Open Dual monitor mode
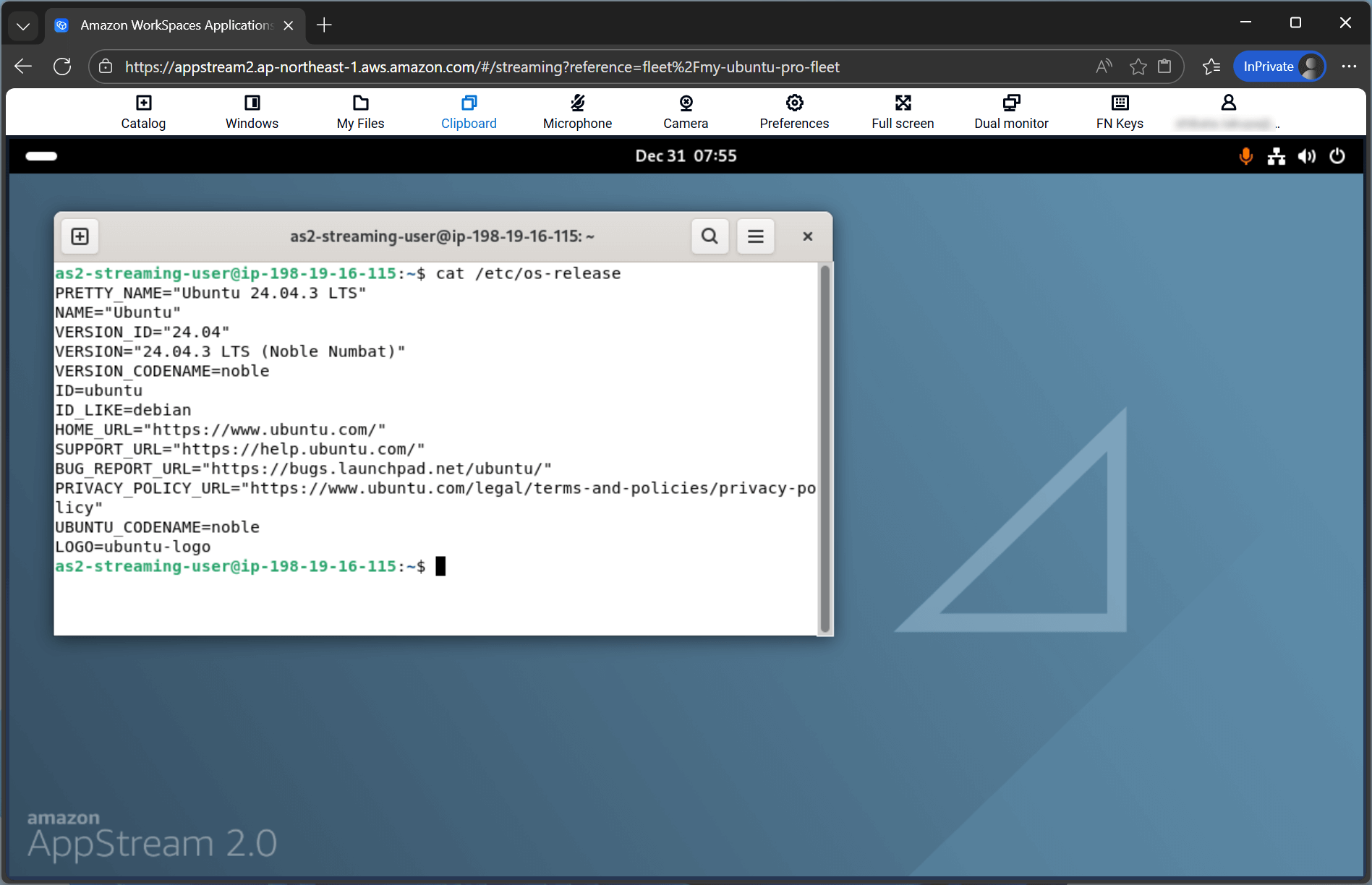Image resolution: width=1372 pixels, height=885 pixels. pos(1011,111)
